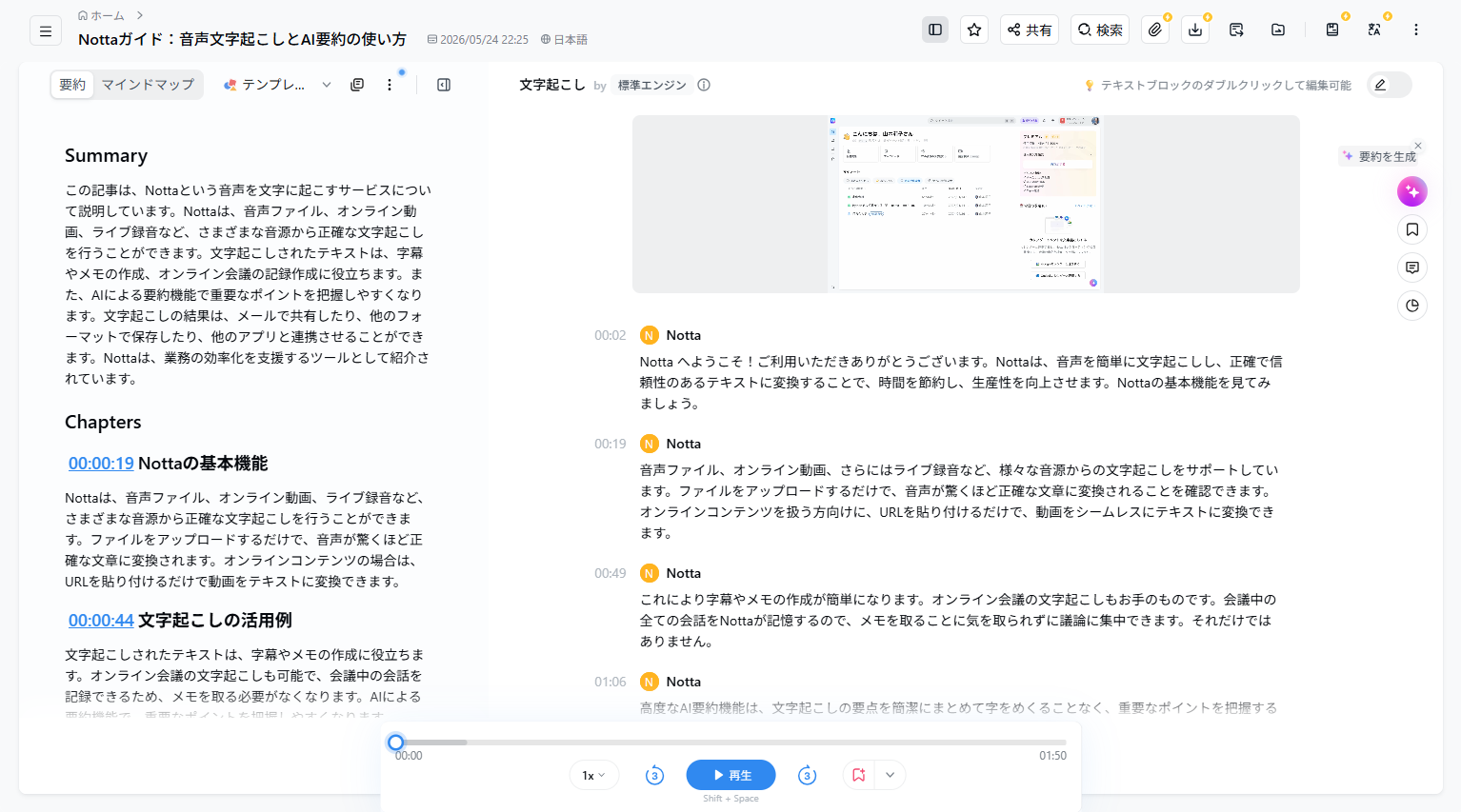Click the download export icon

pos(1195,30)
